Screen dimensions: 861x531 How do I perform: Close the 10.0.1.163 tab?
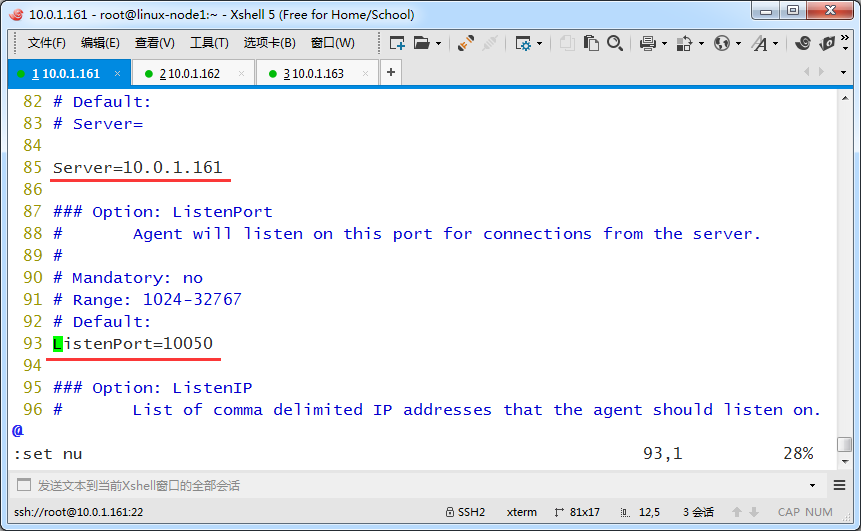(365, 74)
